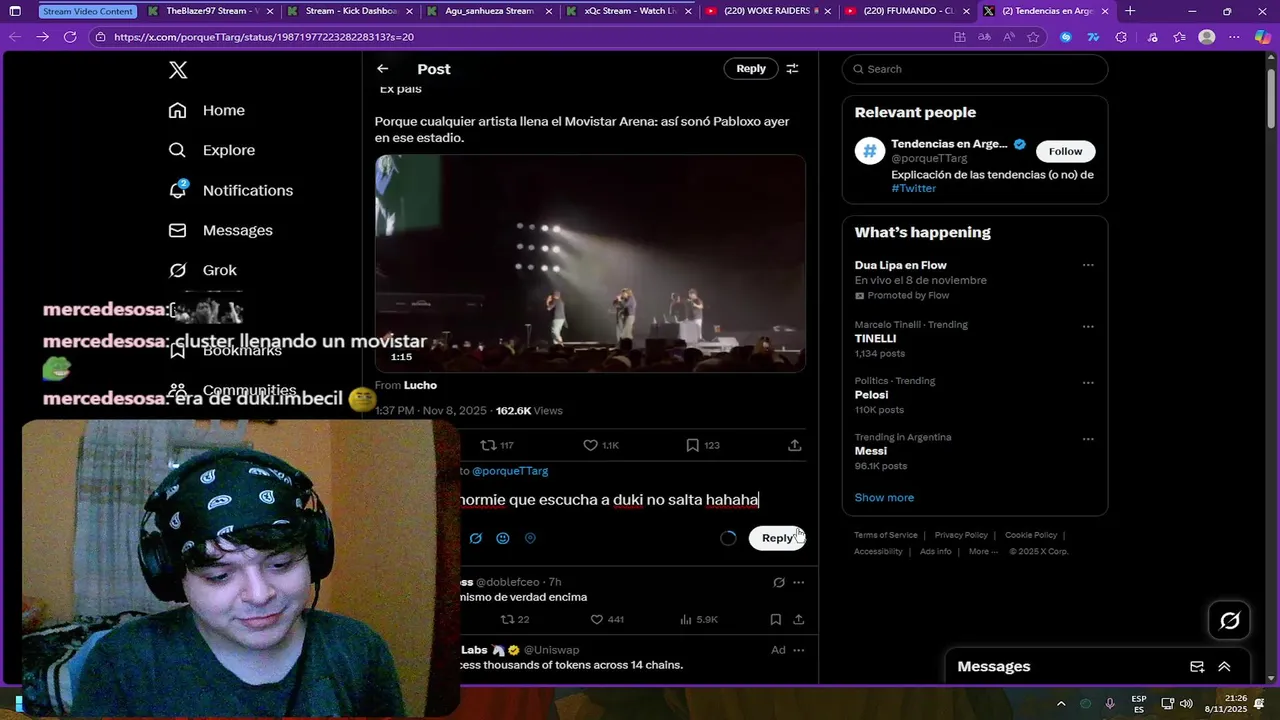Bookmark the main post with 123 bookmarks
1280x720 pixels.
[702, 445]
